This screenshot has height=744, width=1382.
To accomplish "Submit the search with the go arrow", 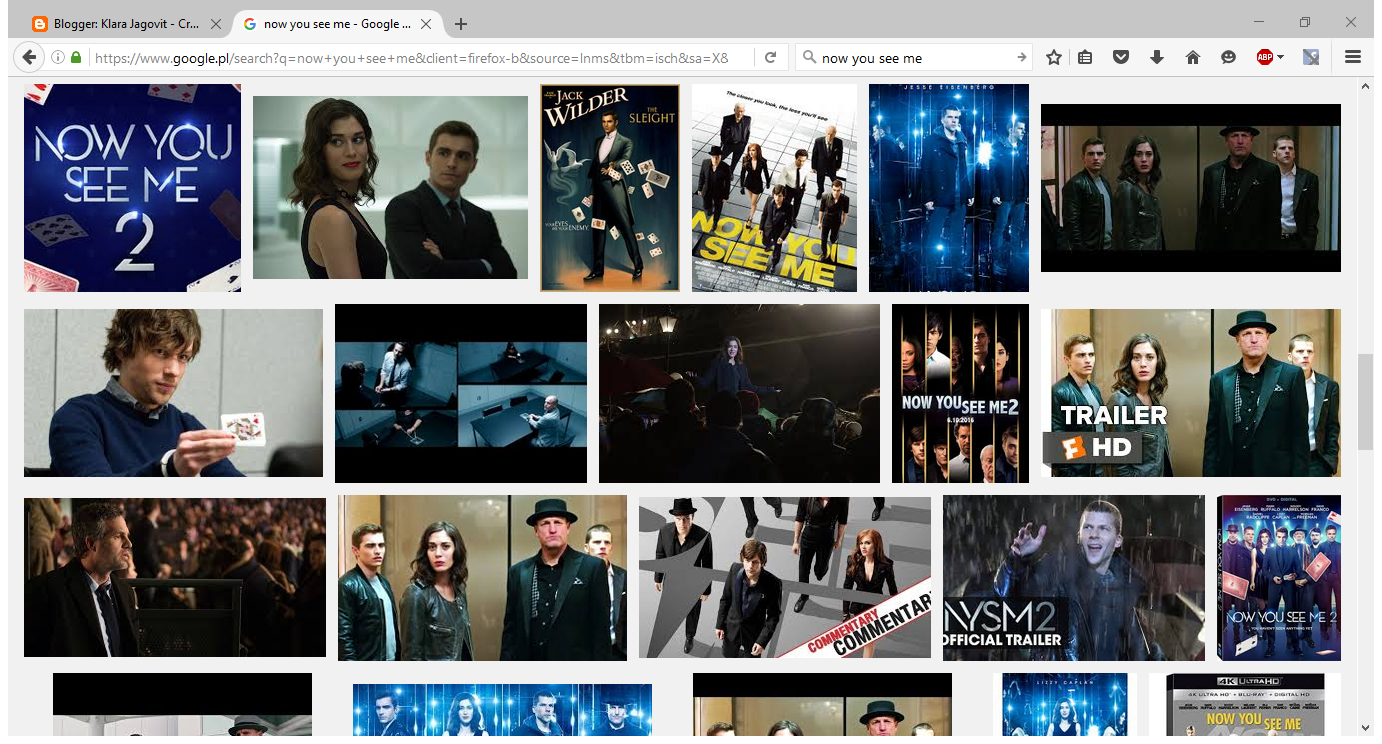I will [x=1021, y=58].
